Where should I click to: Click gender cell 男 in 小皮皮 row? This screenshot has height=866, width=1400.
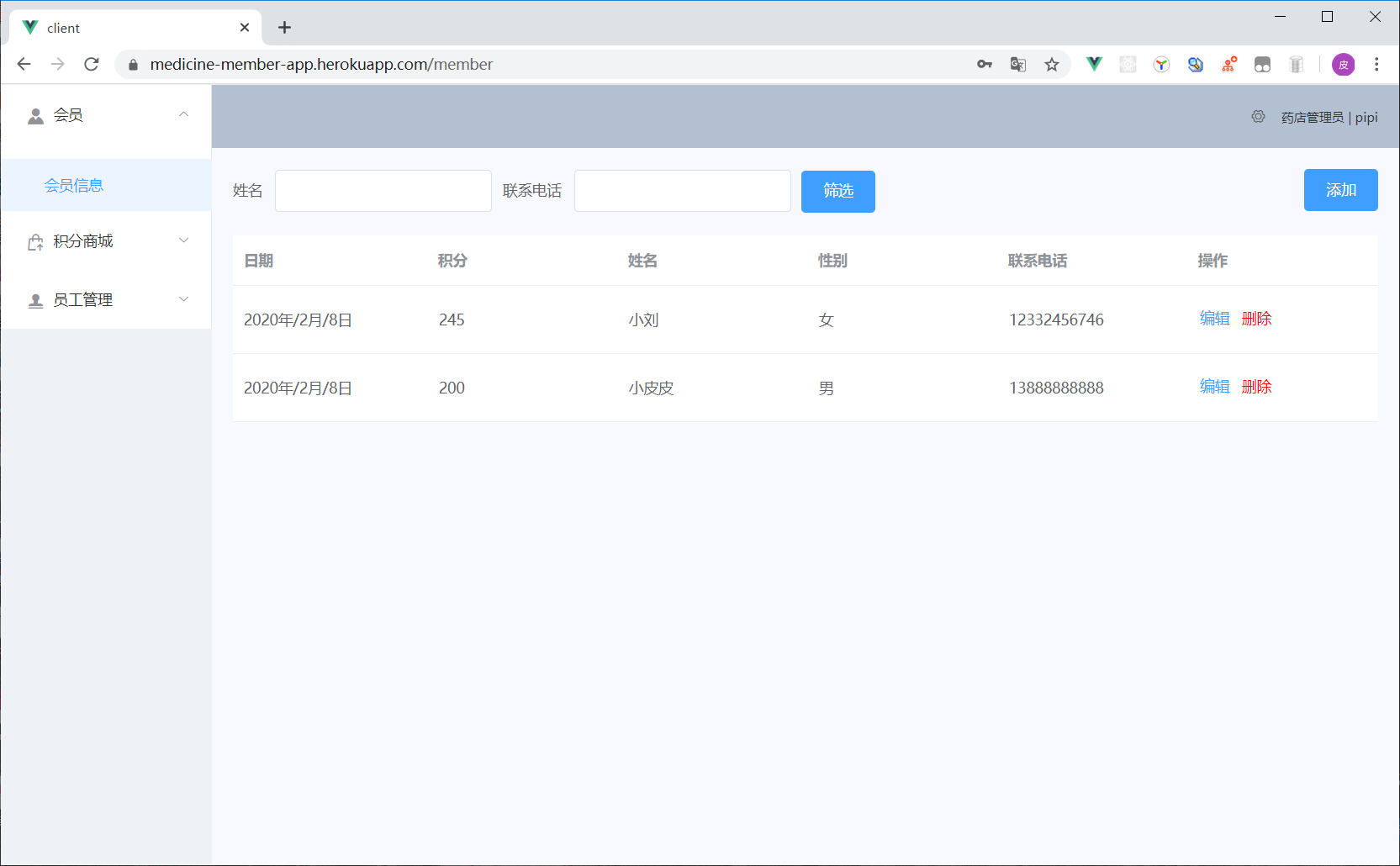click(826, 388)
